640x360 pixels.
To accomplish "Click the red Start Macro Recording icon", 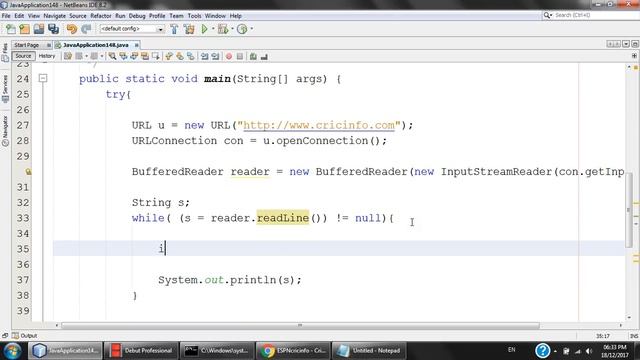I will click(x=229, y=56).
